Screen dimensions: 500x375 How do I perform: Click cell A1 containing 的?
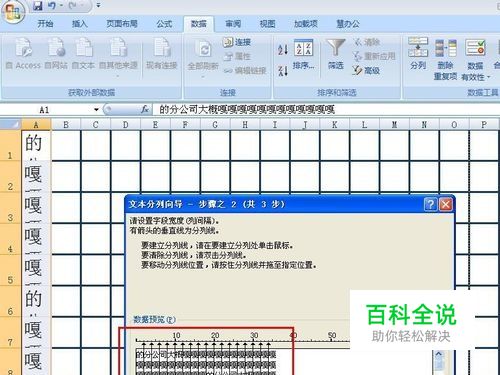point(36,145)
